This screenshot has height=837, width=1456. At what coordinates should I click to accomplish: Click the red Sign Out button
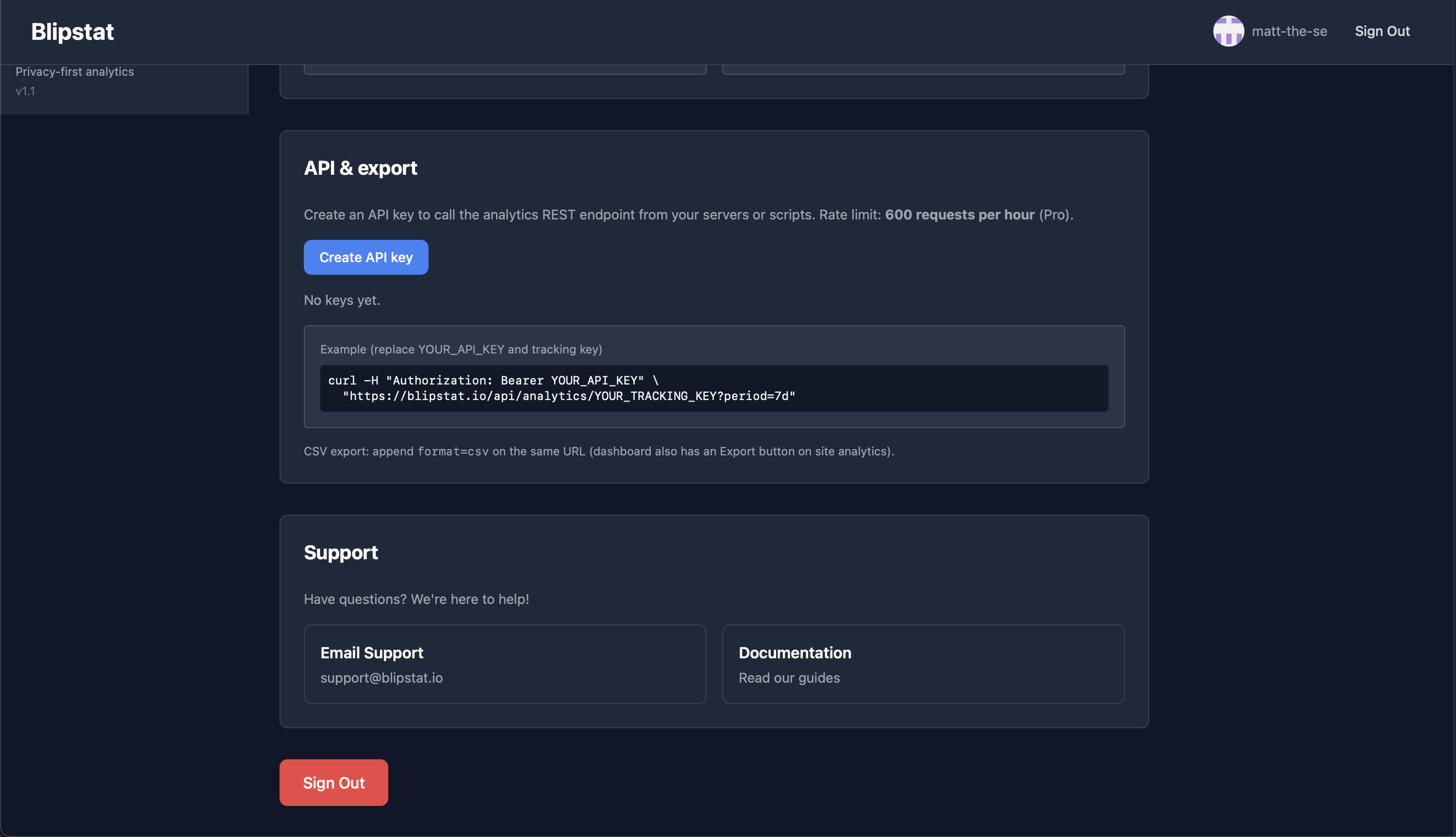[333, 783]
